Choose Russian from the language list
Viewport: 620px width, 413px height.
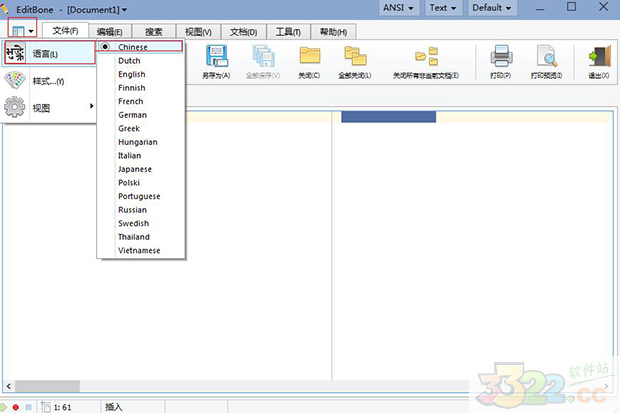click(x=141, y=210)
